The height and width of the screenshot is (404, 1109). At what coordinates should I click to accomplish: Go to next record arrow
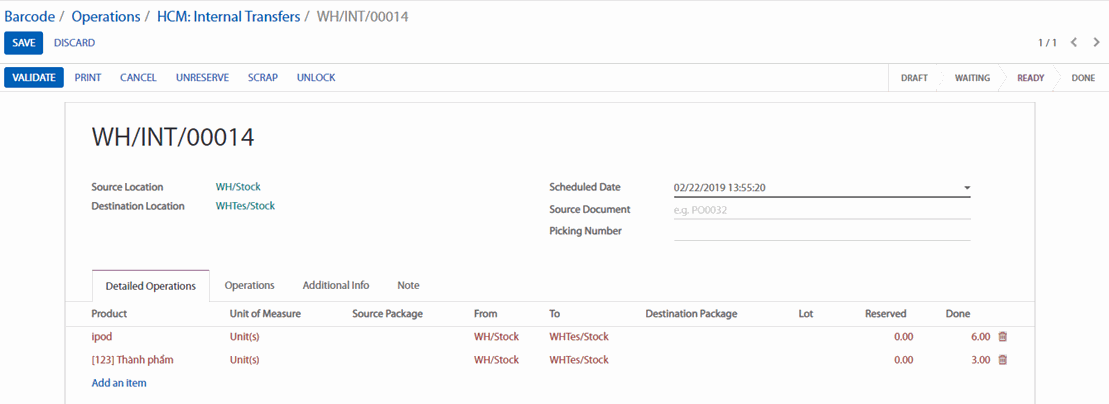tap(1096, 43)
